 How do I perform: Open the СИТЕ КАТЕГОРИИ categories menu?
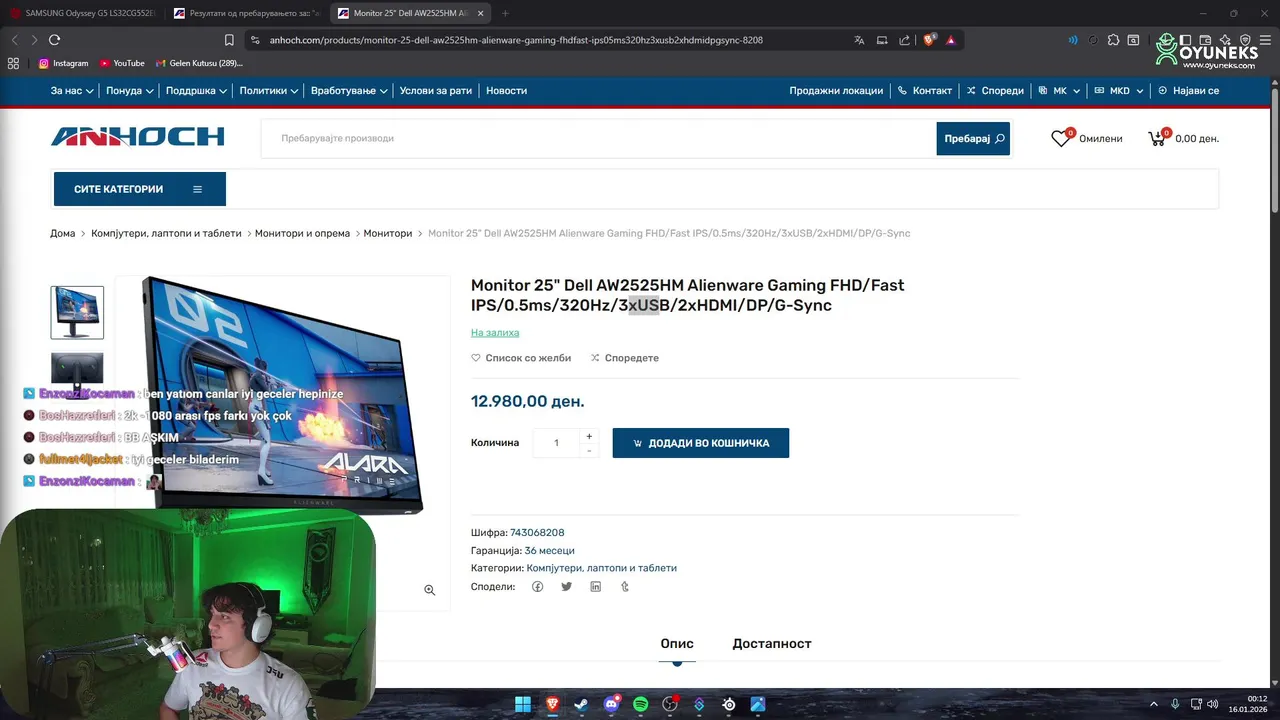coord(139,189)
